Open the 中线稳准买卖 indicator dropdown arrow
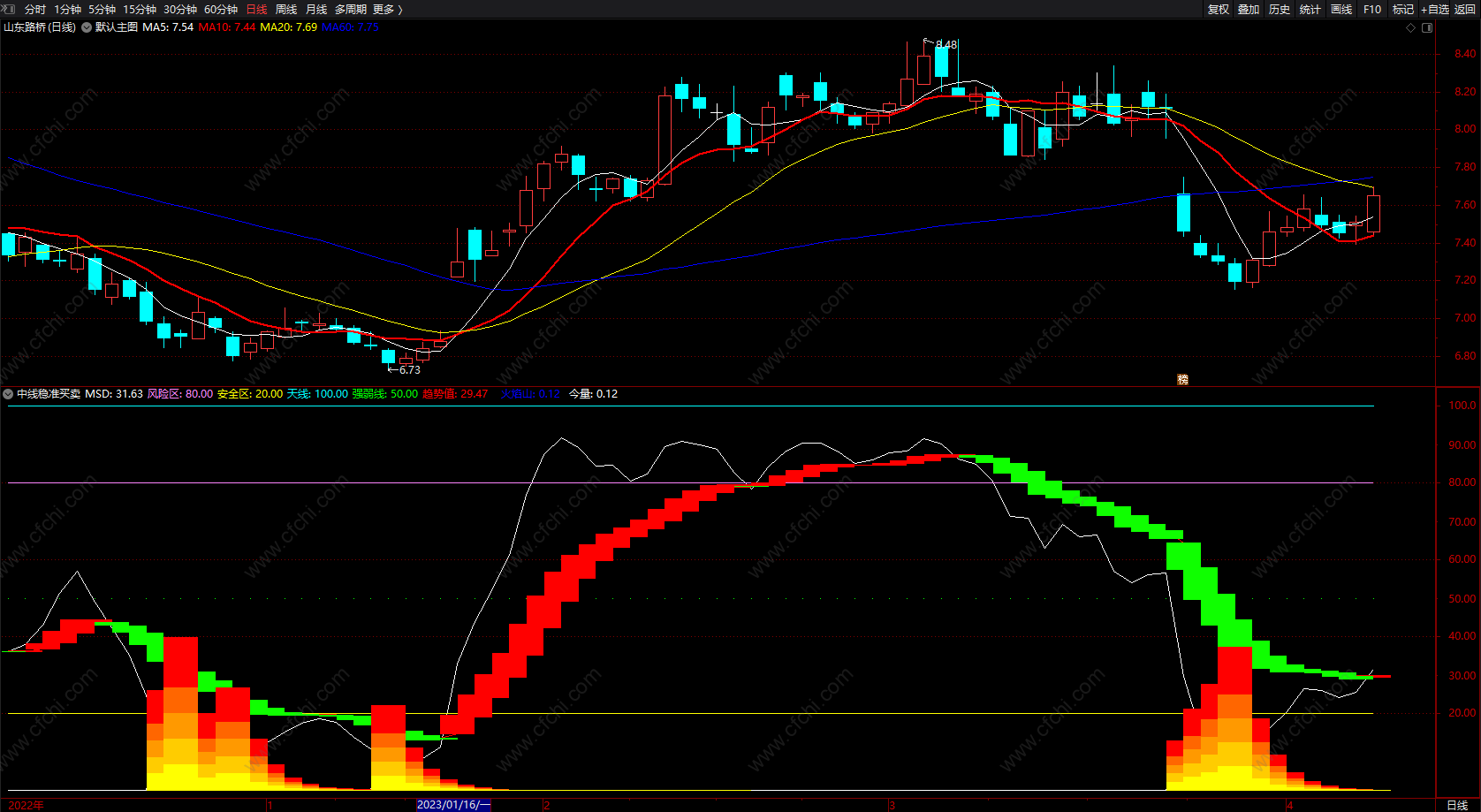Image resolution: width=1481 pixels, height=812 pixels. [x=8, y=394]
